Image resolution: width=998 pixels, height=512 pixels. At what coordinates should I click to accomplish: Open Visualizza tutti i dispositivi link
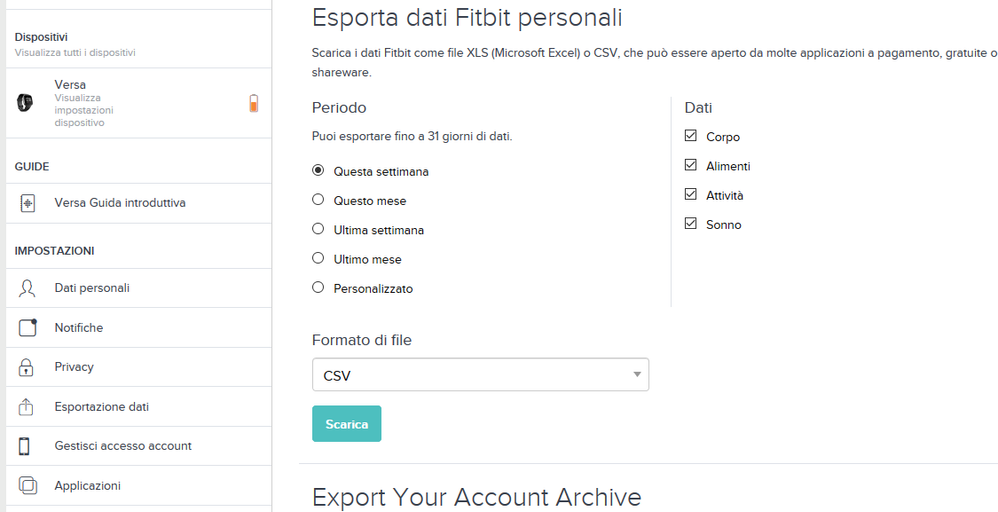75,52
